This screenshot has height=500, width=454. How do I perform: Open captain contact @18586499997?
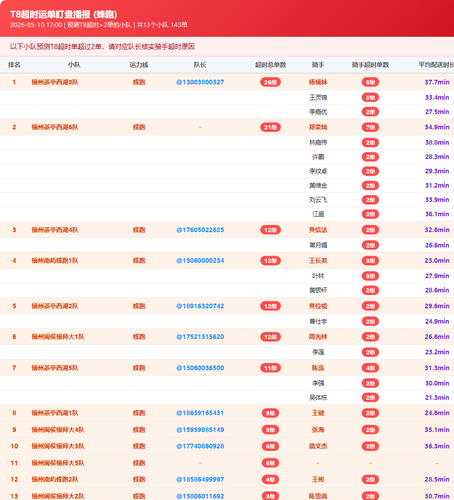(200, 479)
